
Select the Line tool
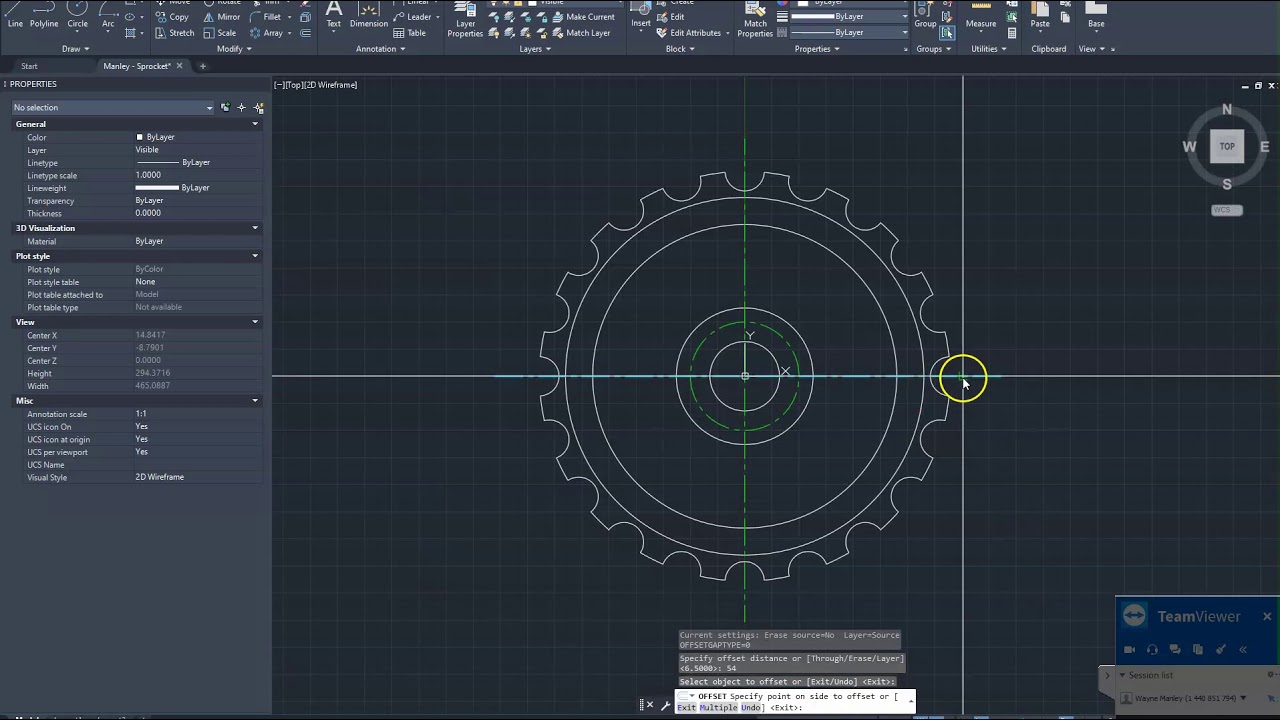pos(15,15)
